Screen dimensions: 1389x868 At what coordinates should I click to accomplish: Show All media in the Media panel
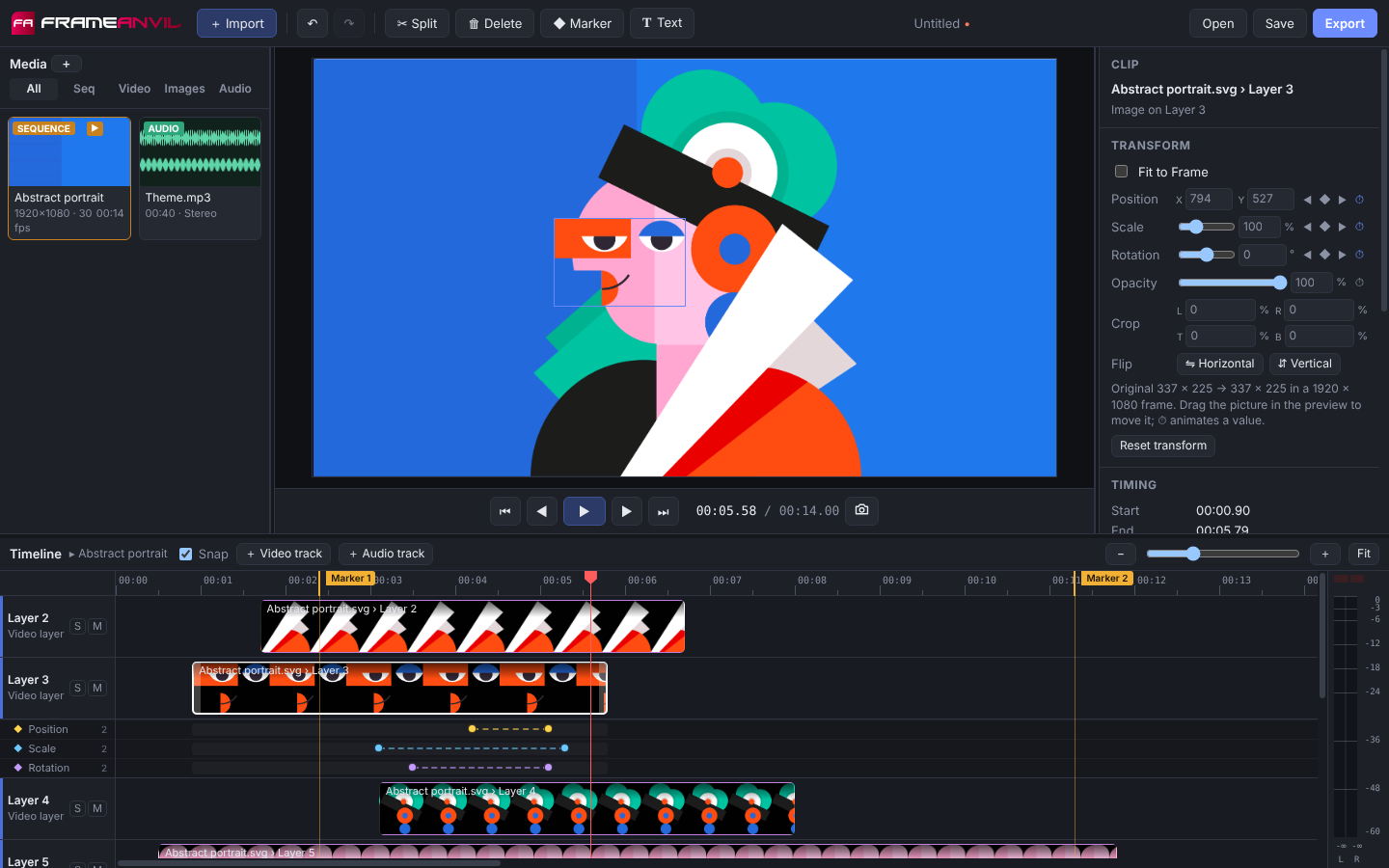pos(34,89)
